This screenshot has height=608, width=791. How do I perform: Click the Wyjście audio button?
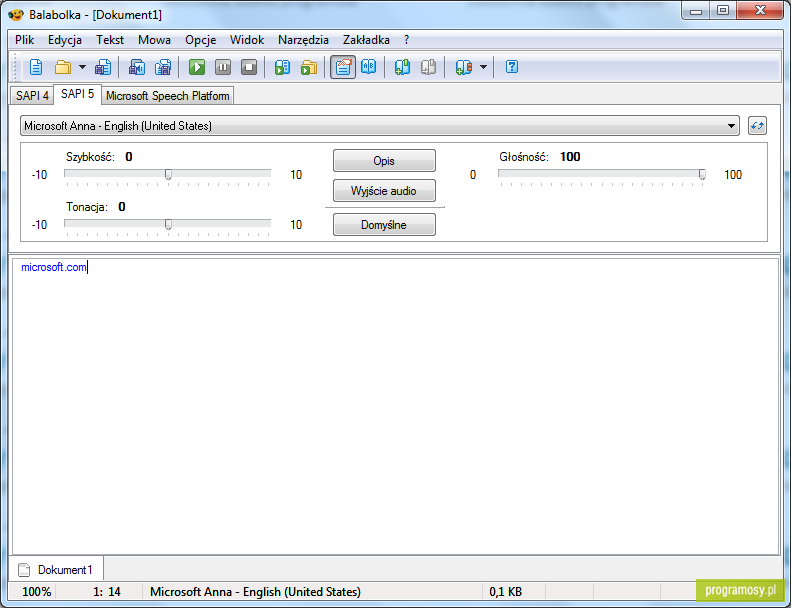point(384,191)
